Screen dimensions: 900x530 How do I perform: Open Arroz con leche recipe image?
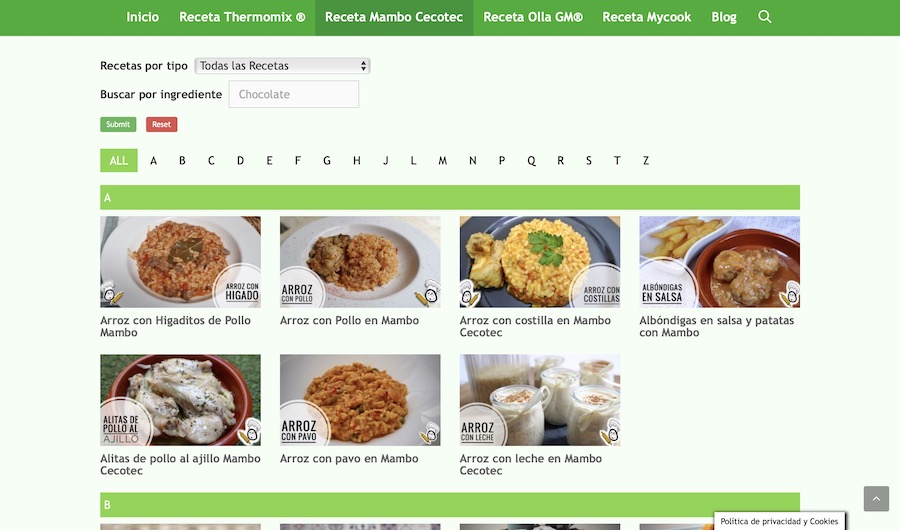click(x=540, y=400)
